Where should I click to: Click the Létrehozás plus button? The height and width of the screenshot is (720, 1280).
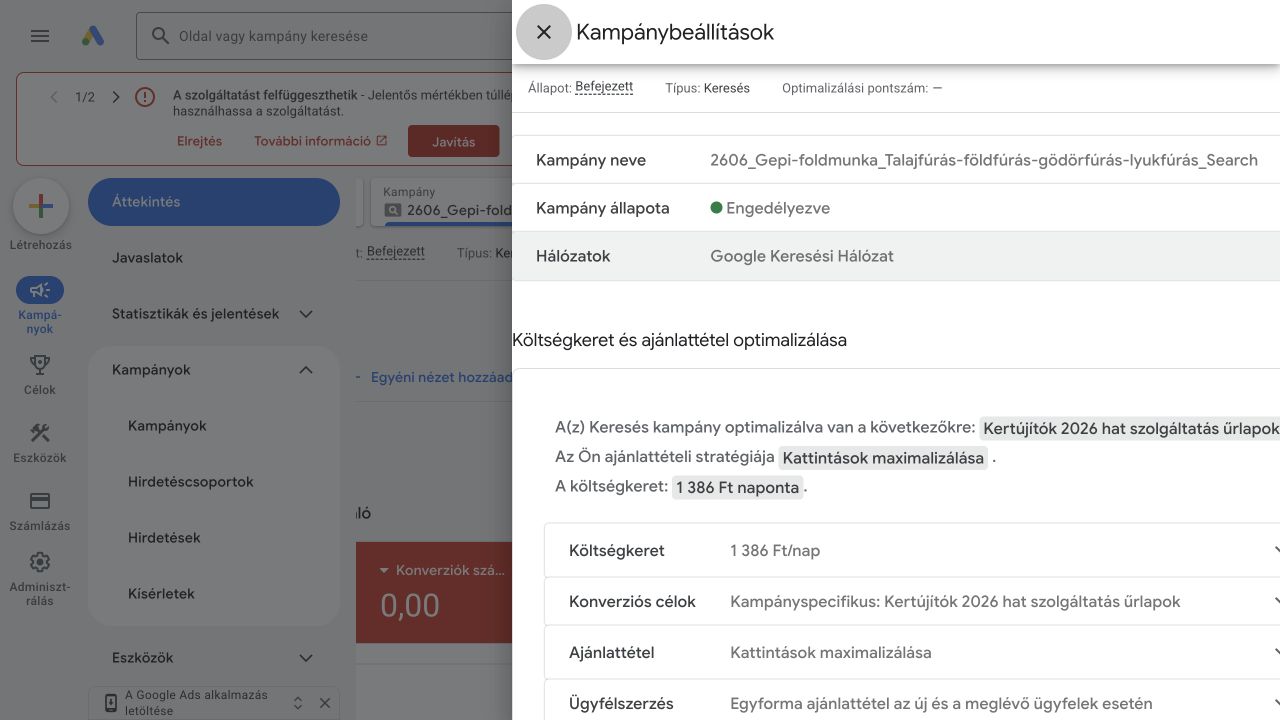pos(40,206)
